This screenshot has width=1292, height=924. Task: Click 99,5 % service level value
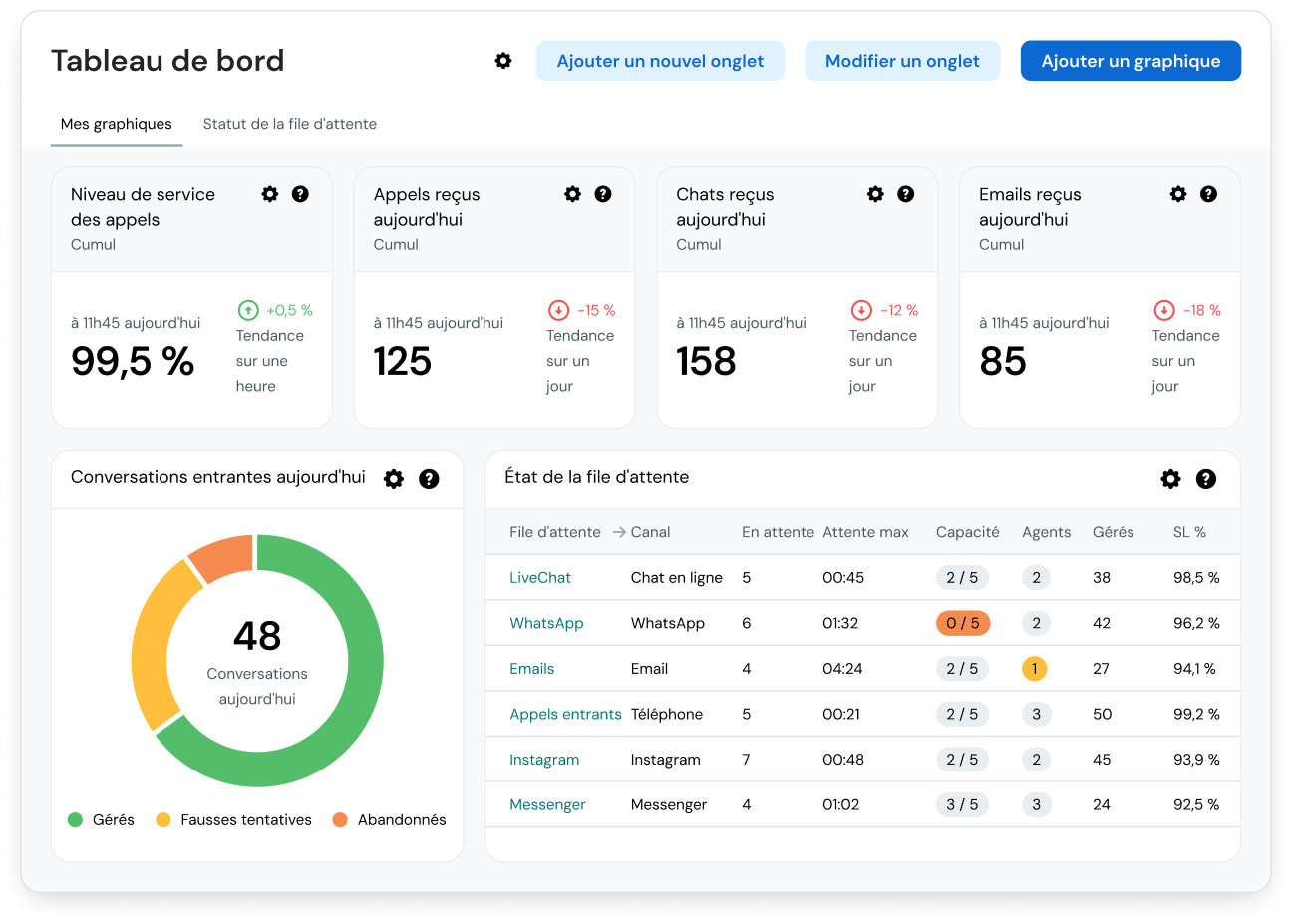pos(133,361)
